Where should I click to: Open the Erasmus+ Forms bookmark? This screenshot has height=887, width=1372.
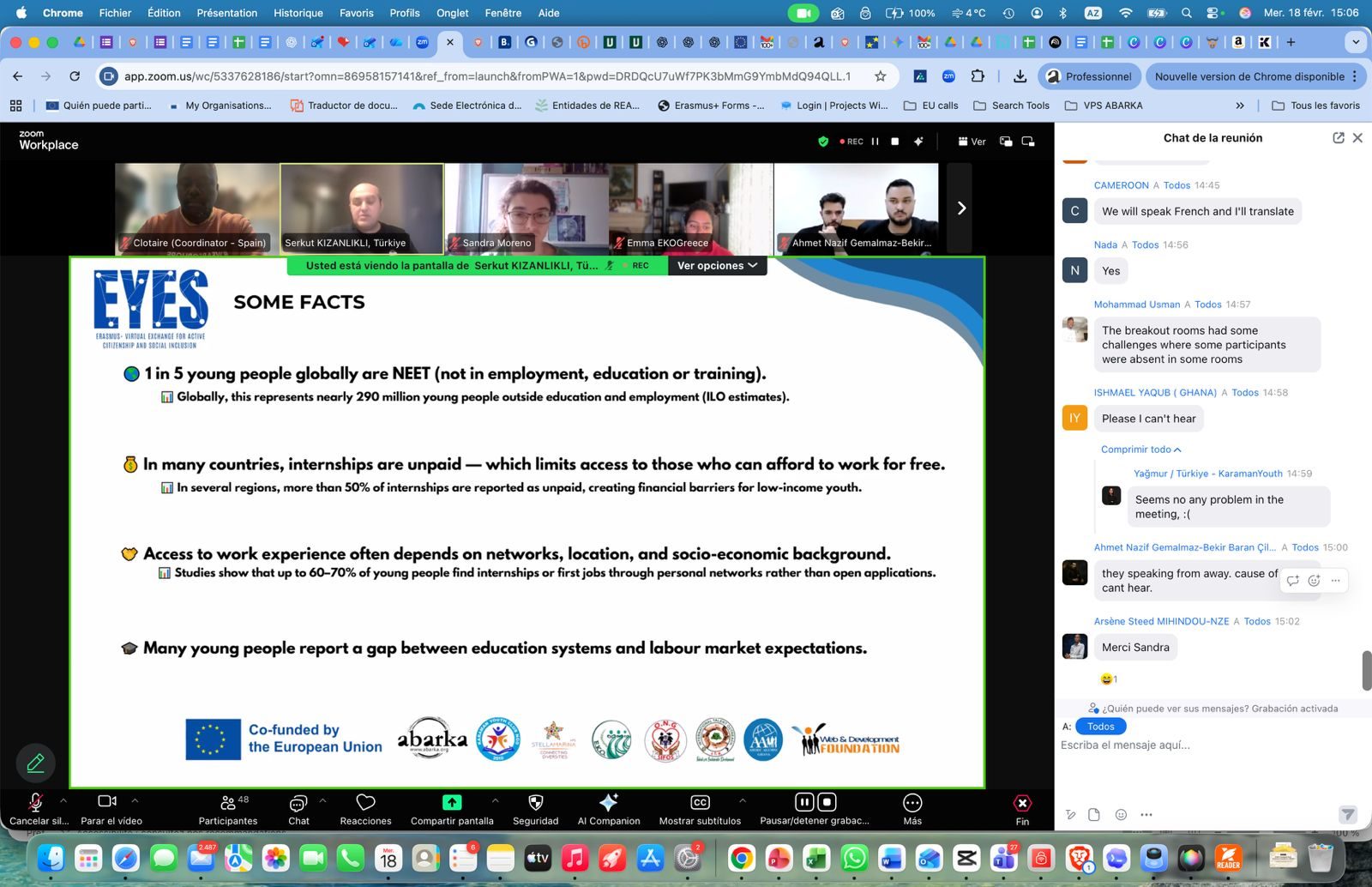point(711,106)
